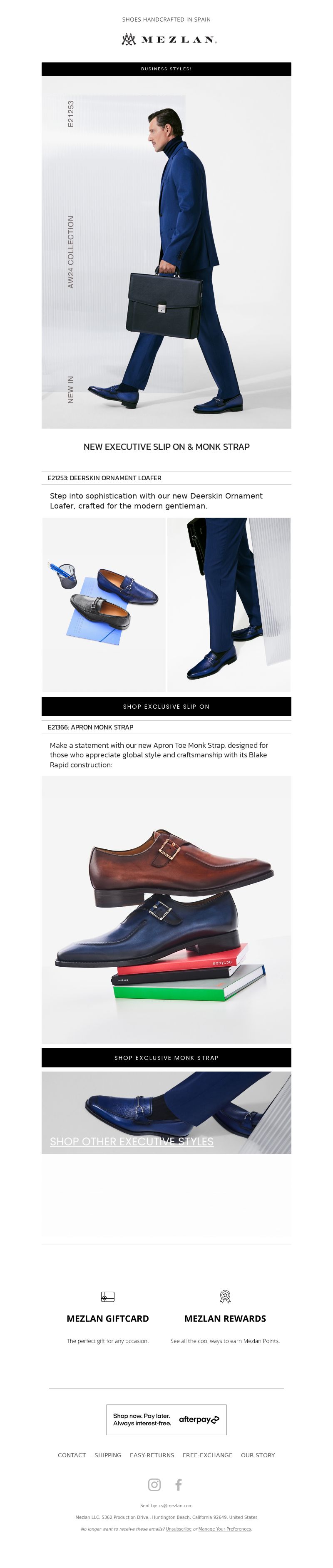Open Shop Other Executive Styles link
The width and height of the screenshot is (333, 1568).
132,1141
